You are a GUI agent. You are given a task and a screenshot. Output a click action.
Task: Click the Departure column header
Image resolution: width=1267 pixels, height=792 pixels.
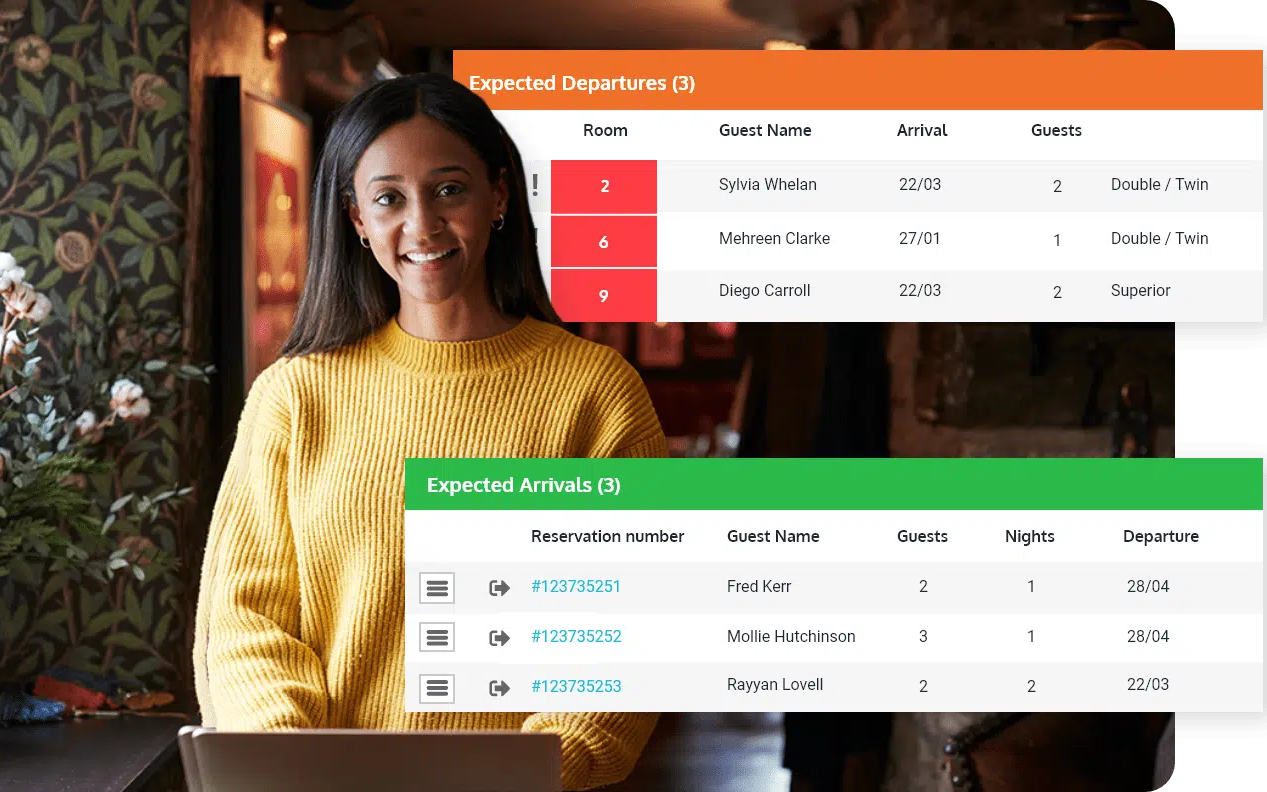coord(1161,536)
